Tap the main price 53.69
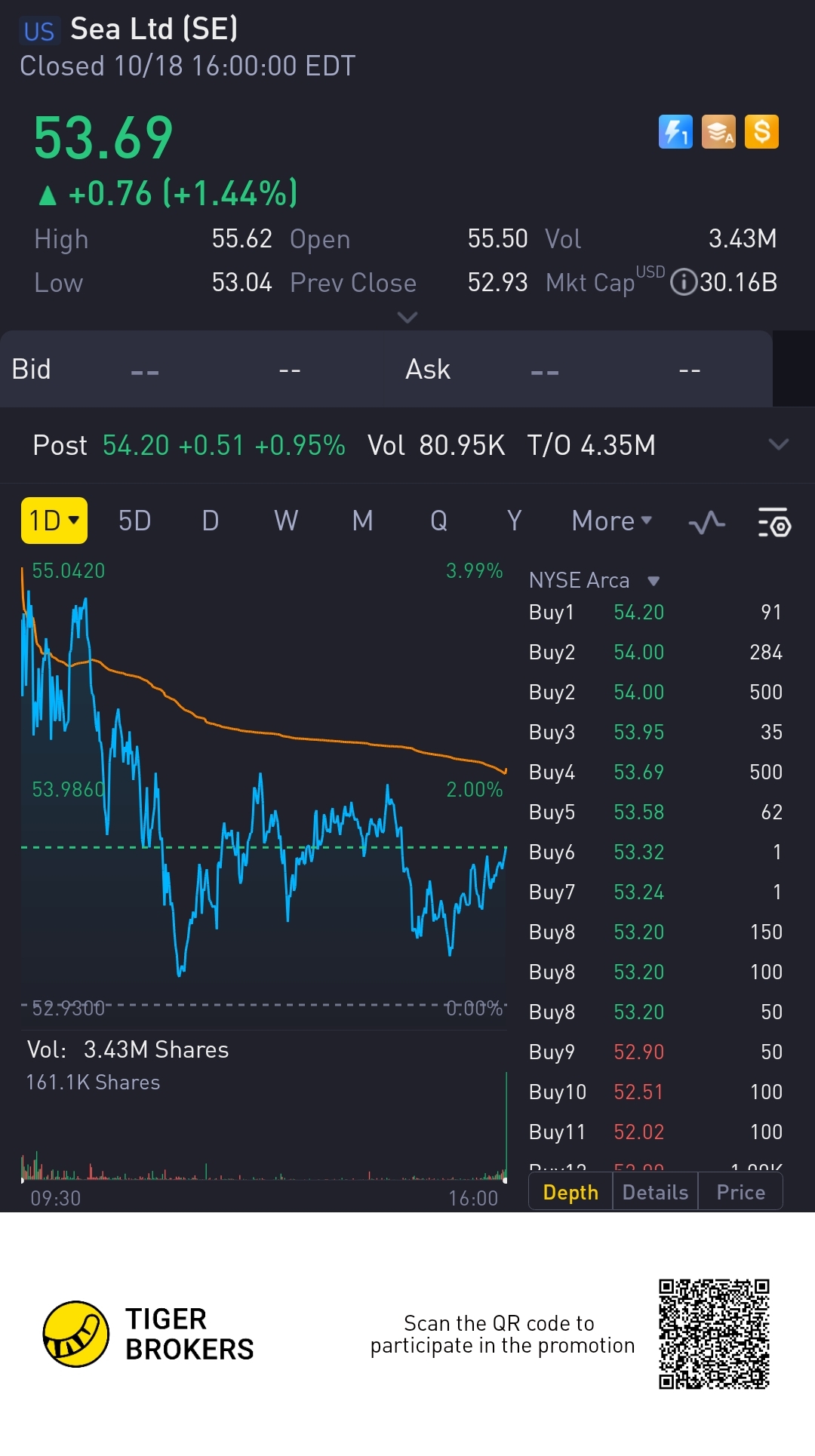This screenshot has width=815, height=1456. 103,138
